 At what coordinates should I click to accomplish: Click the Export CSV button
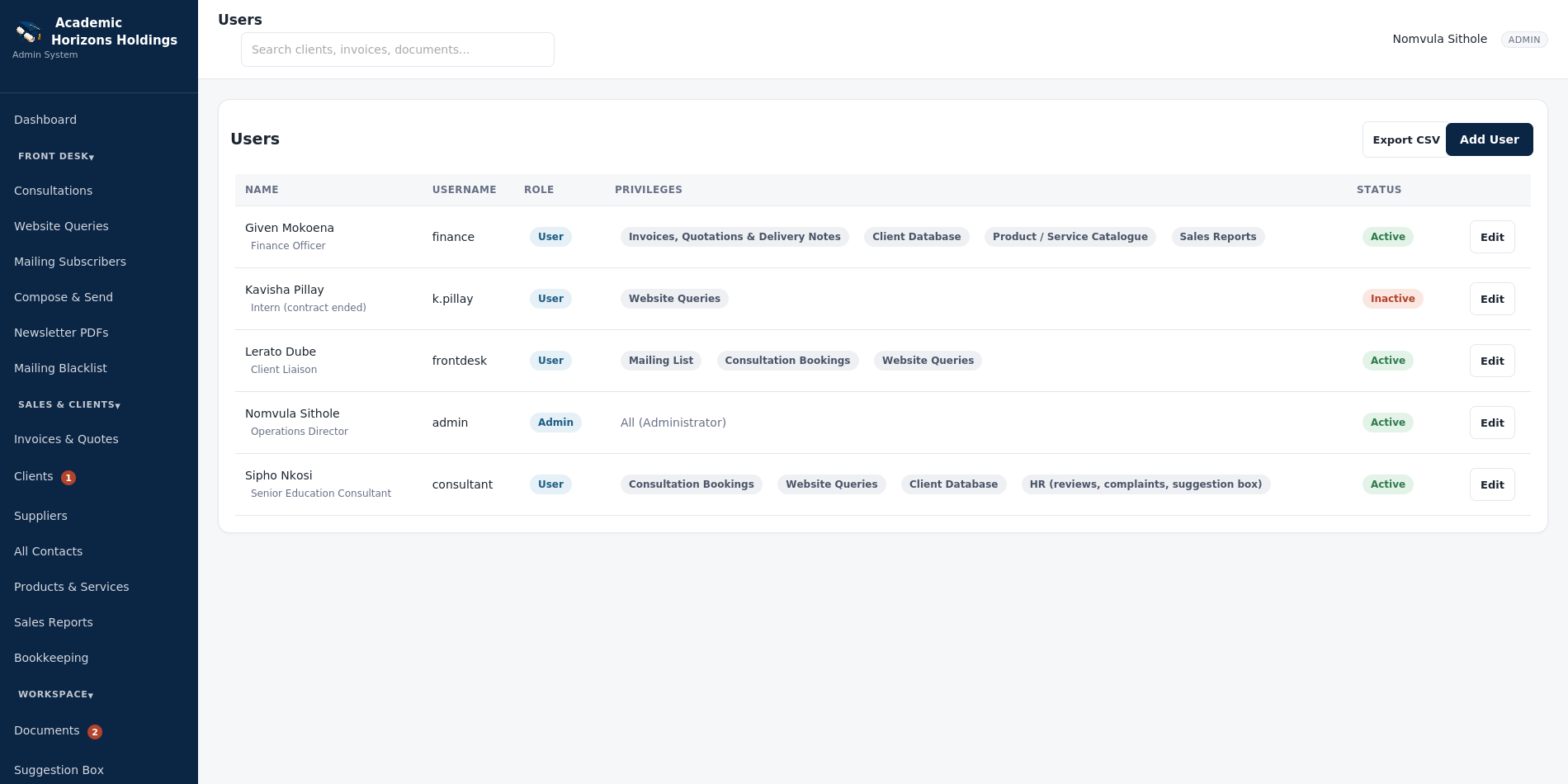[x=1405, y=139]
